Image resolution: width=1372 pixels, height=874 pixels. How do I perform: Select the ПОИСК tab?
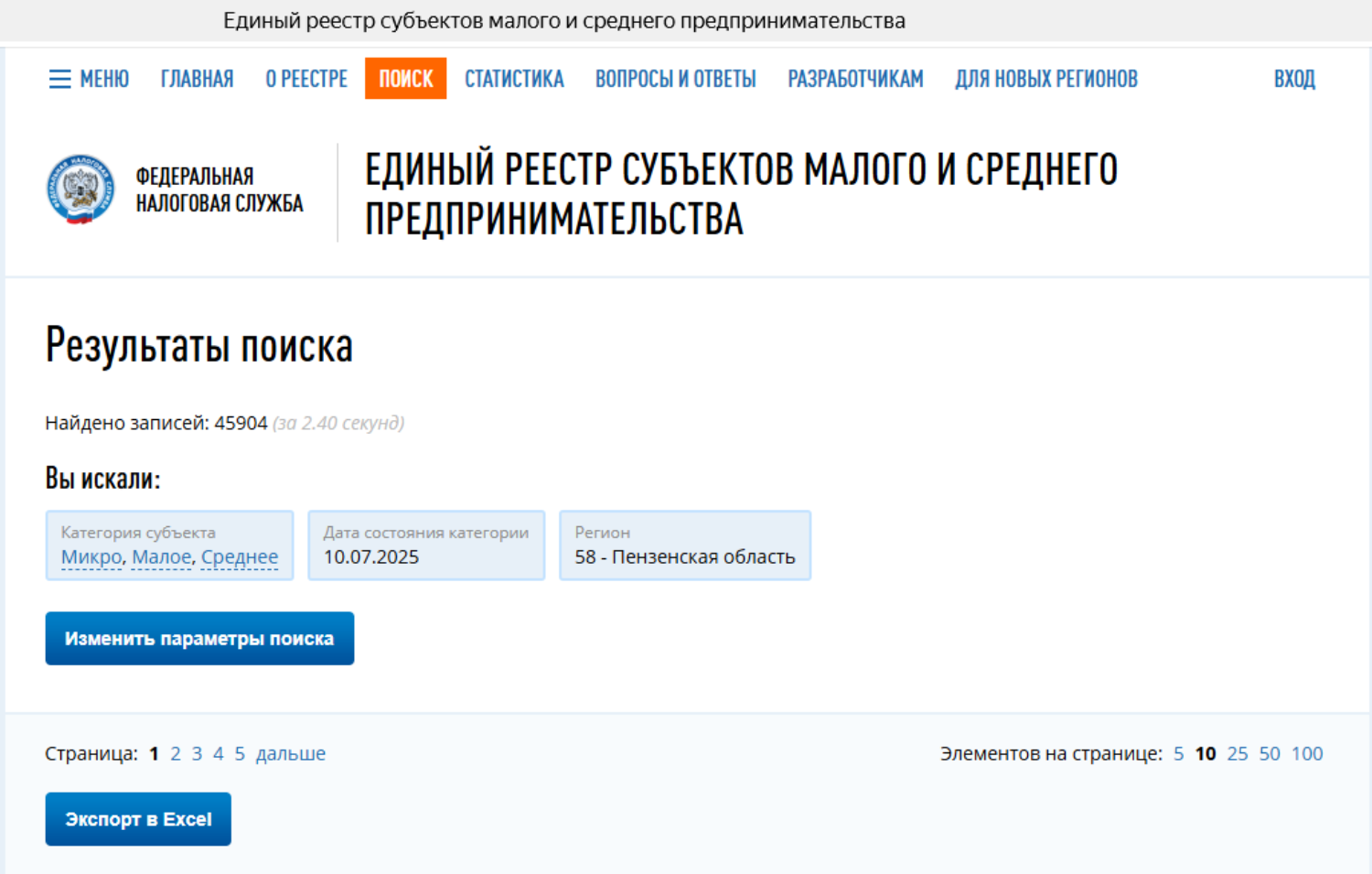[x=405, y=80]
